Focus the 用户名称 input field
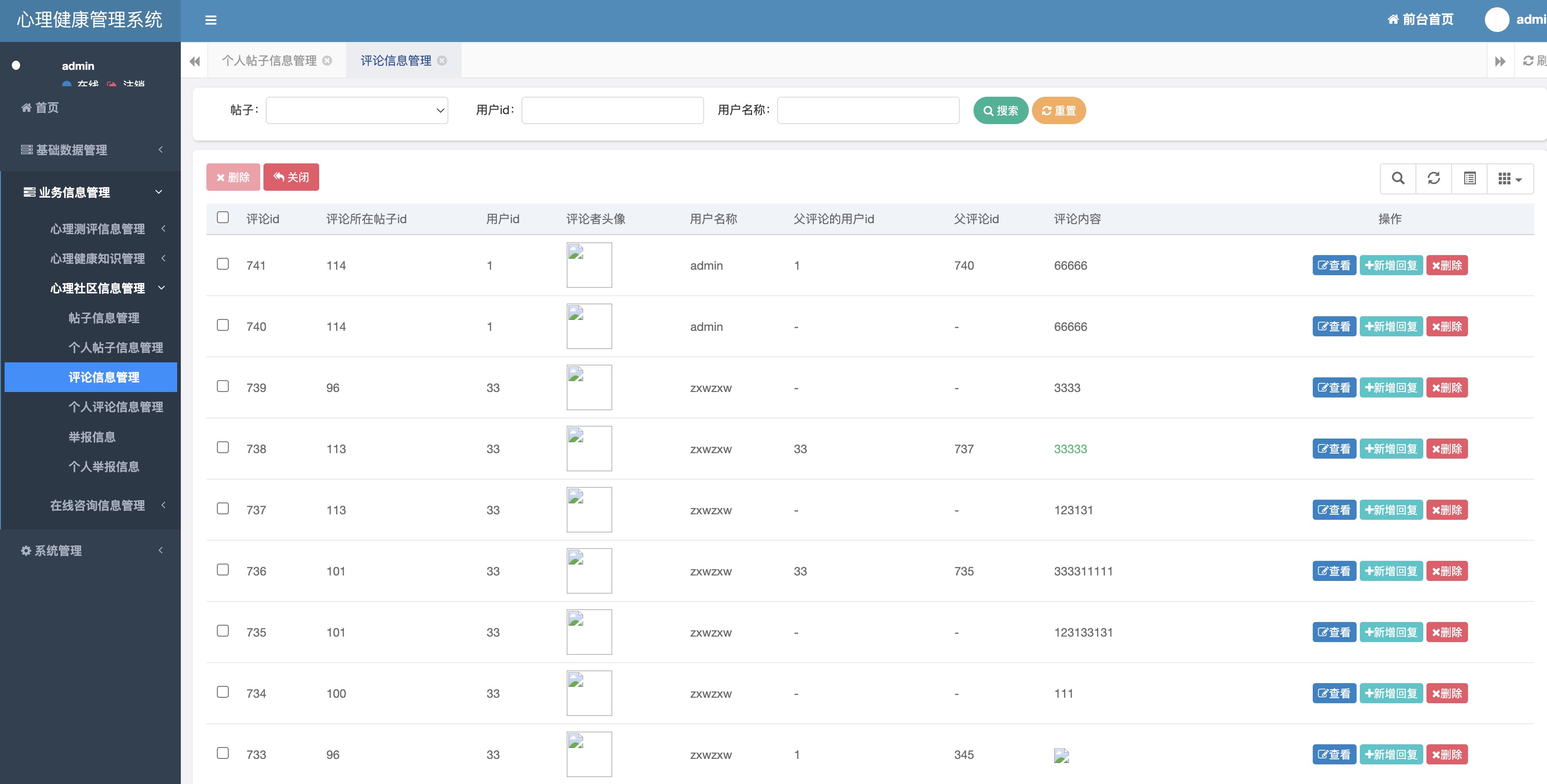 click(868, 110)
